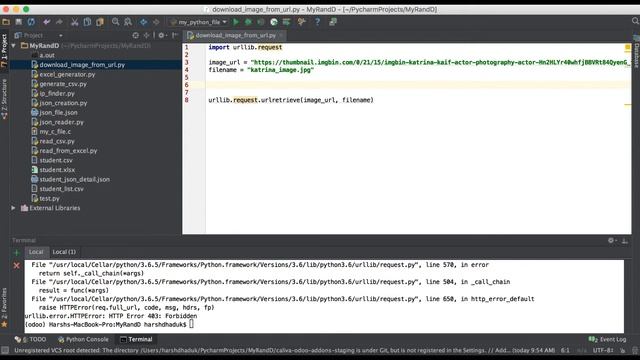Click the Undo arrow in toolbar
640x360 pixels.
47,22
